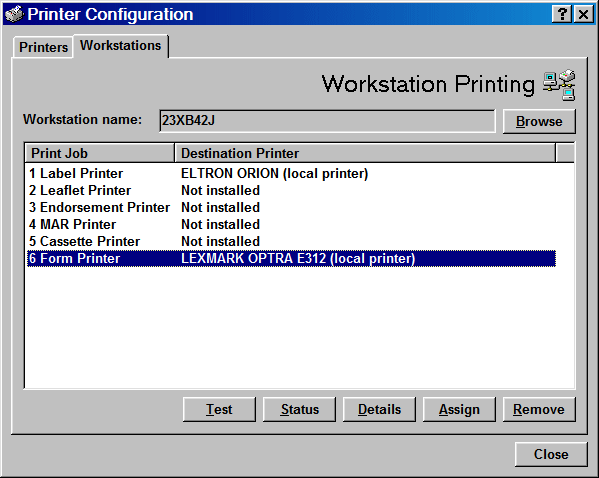Sort by Print Job column header
The height and width of the screenshot is (478, 599).
(x=100, y=153)
